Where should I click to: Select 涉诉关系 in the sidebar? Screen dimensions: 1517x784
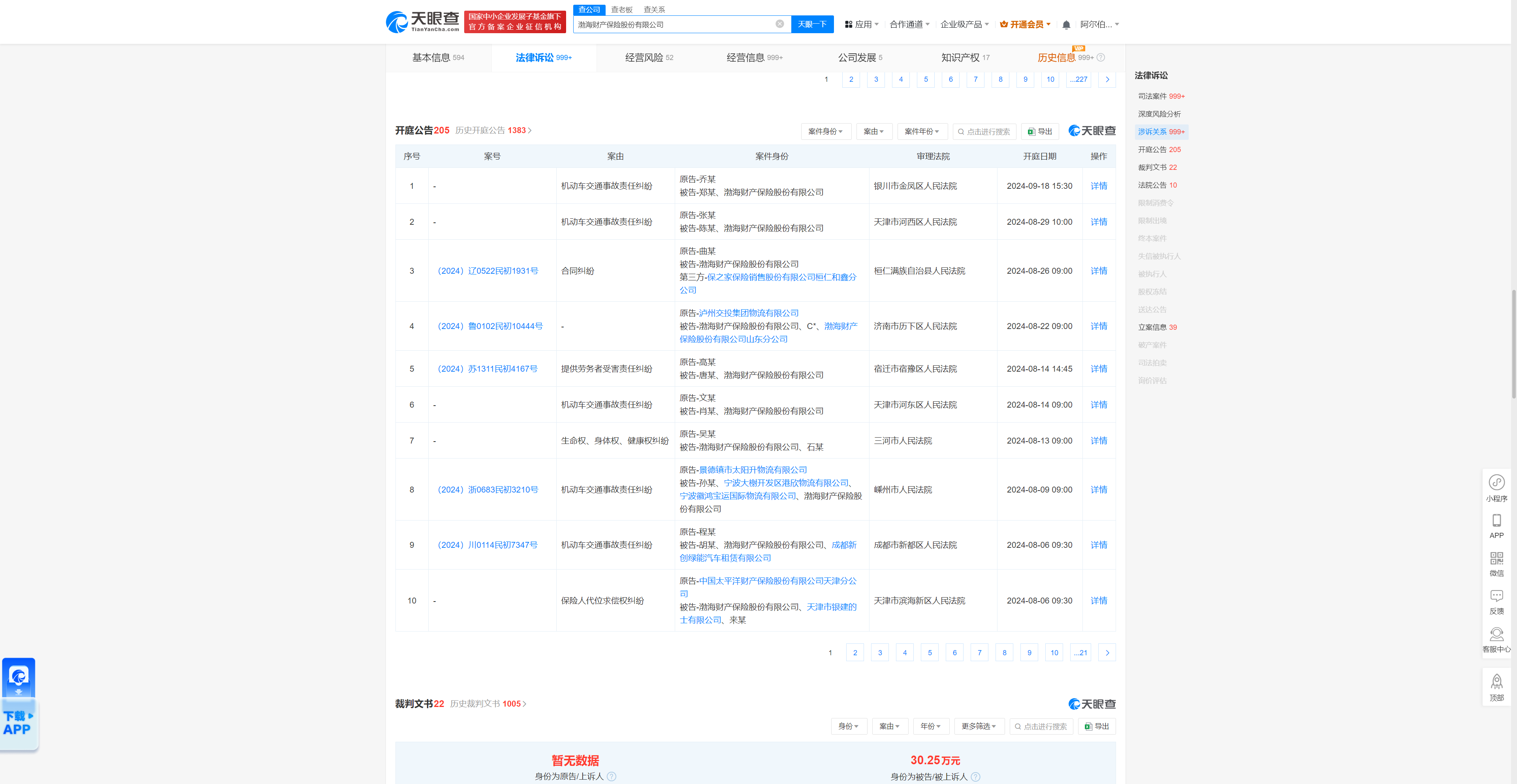pos(1161,132)
